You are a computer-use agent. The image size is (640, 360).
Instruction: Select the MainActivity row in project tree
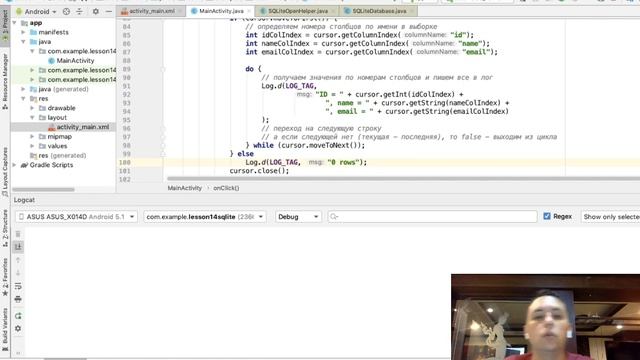63,60
